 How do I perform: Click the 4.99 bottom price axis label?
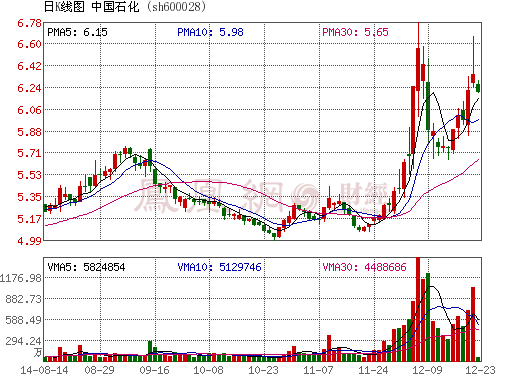tap(29, 241)
